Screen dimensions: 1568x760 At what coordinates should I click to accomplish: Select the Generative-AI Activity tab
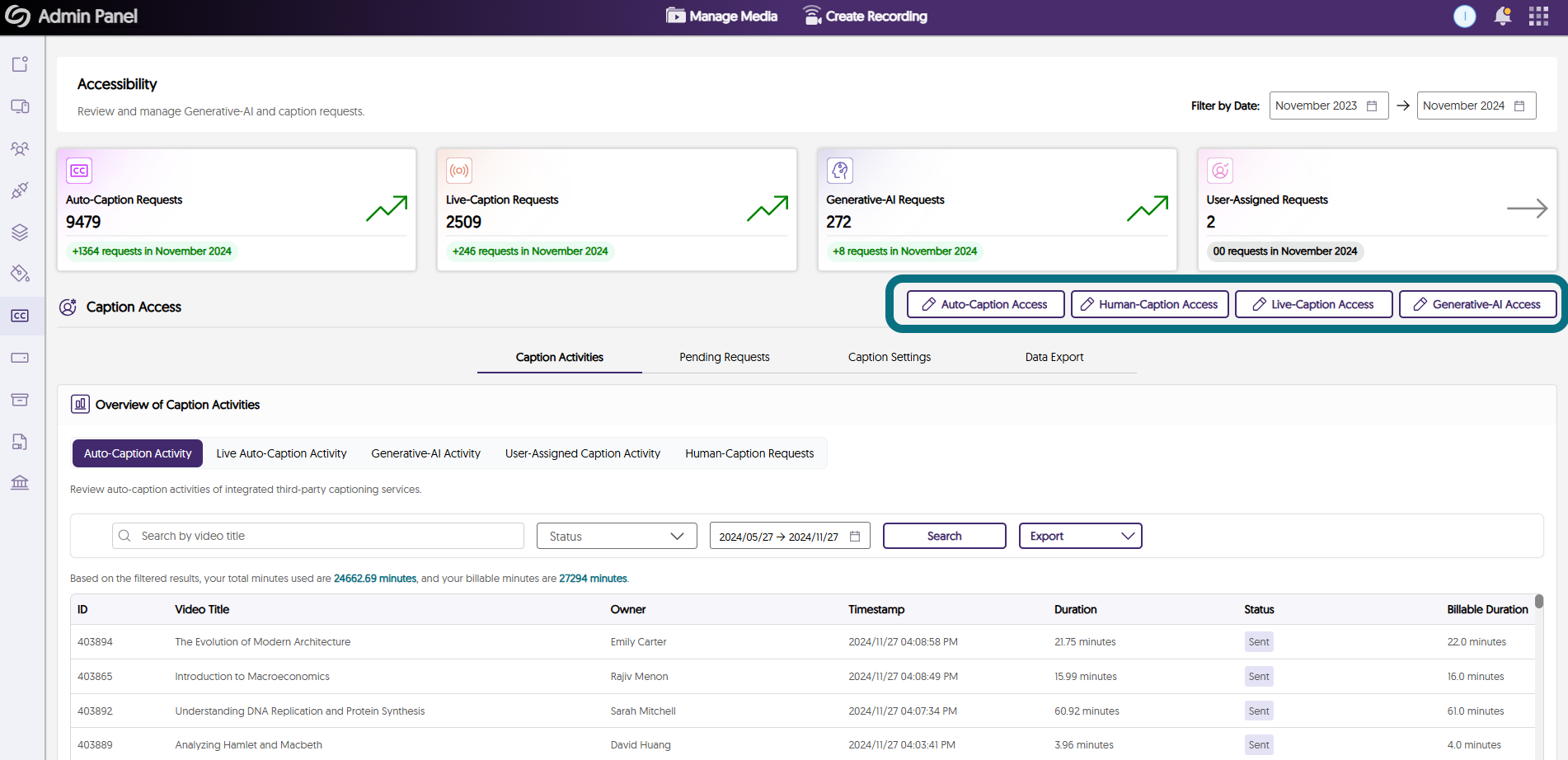(425, 453)
